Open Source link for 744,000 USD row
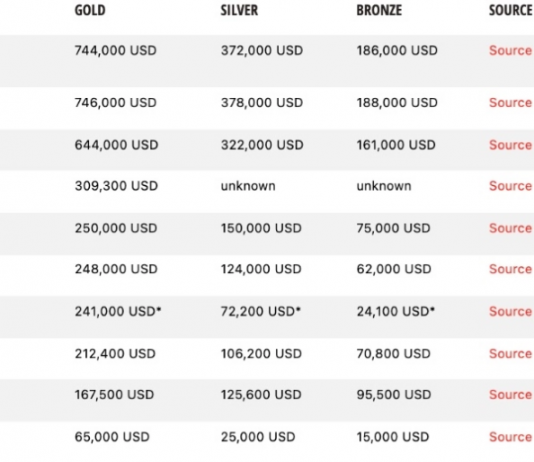The image size is (534, 462). click(x=510, y=51)
